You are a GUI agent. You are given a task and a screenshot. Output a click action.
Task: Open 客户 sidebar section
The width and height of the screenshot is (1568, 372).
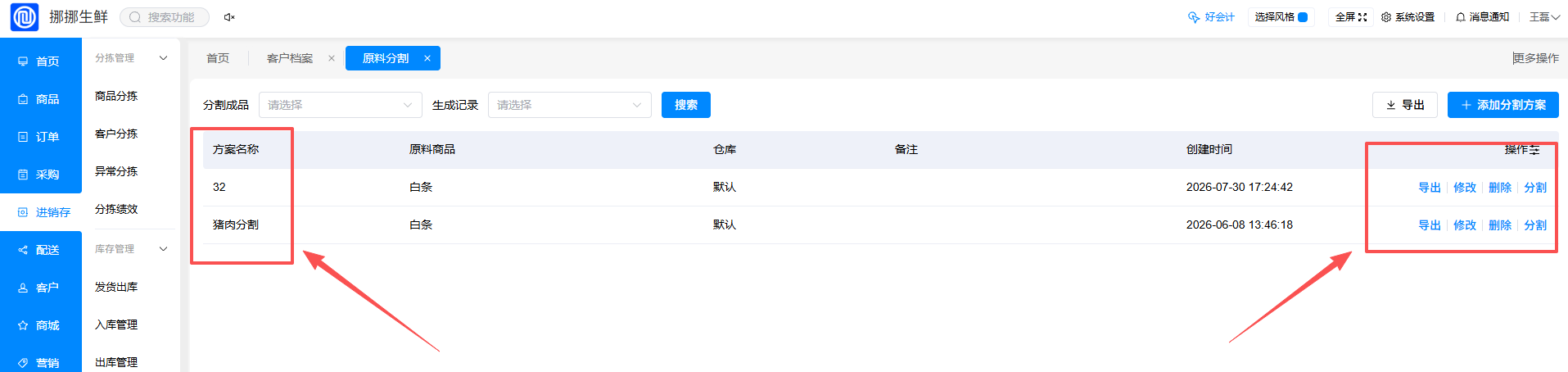tap(41, 288)
